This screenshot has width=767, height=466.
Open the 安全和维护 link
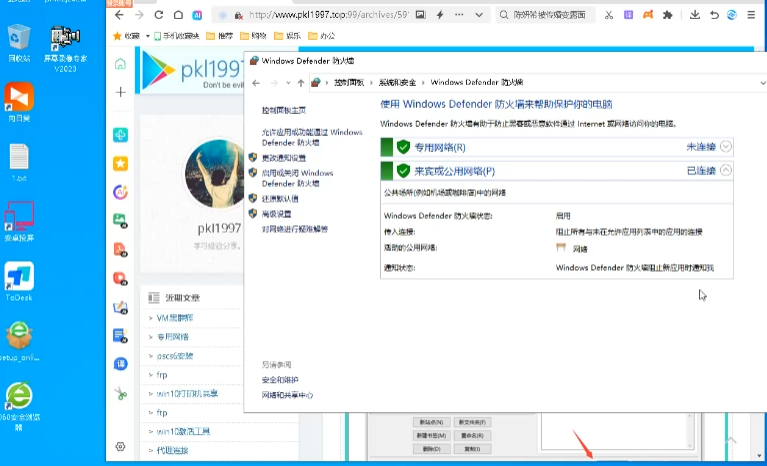point(280,379)
